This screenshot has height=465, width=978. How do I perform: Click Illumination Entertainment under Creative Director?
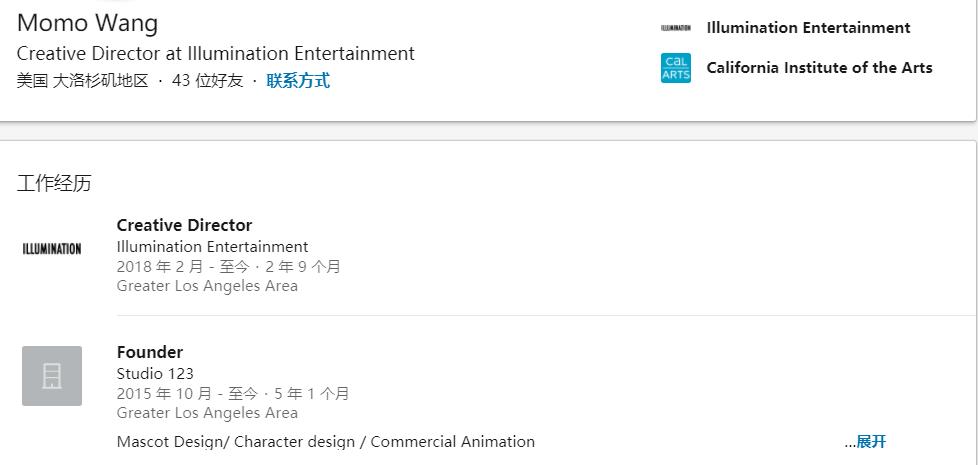212,247
